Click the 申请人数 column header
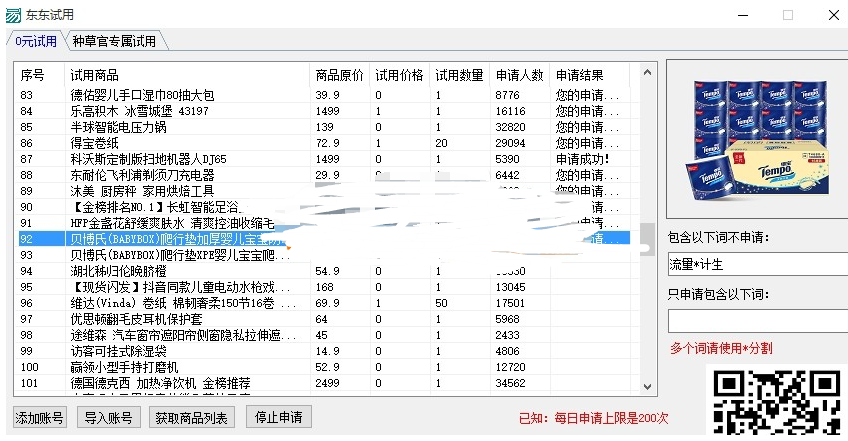848x441 pixels. [519, 75]
